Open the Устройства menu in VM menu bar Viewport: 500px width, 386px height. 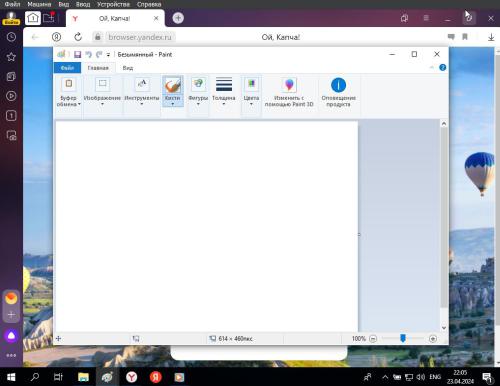coord(113,4)
